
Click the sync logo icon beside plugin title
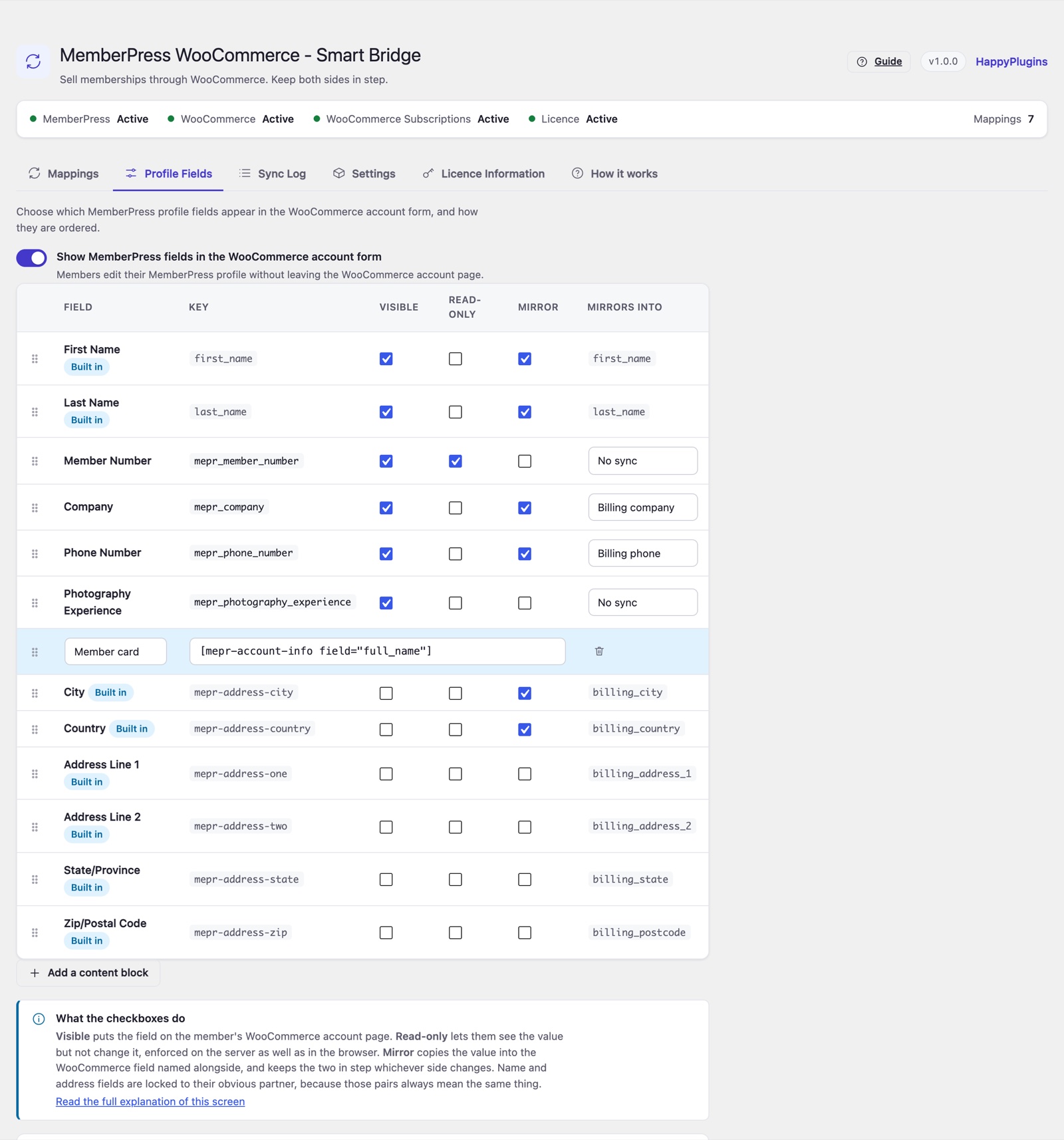(x=33, y=62)
